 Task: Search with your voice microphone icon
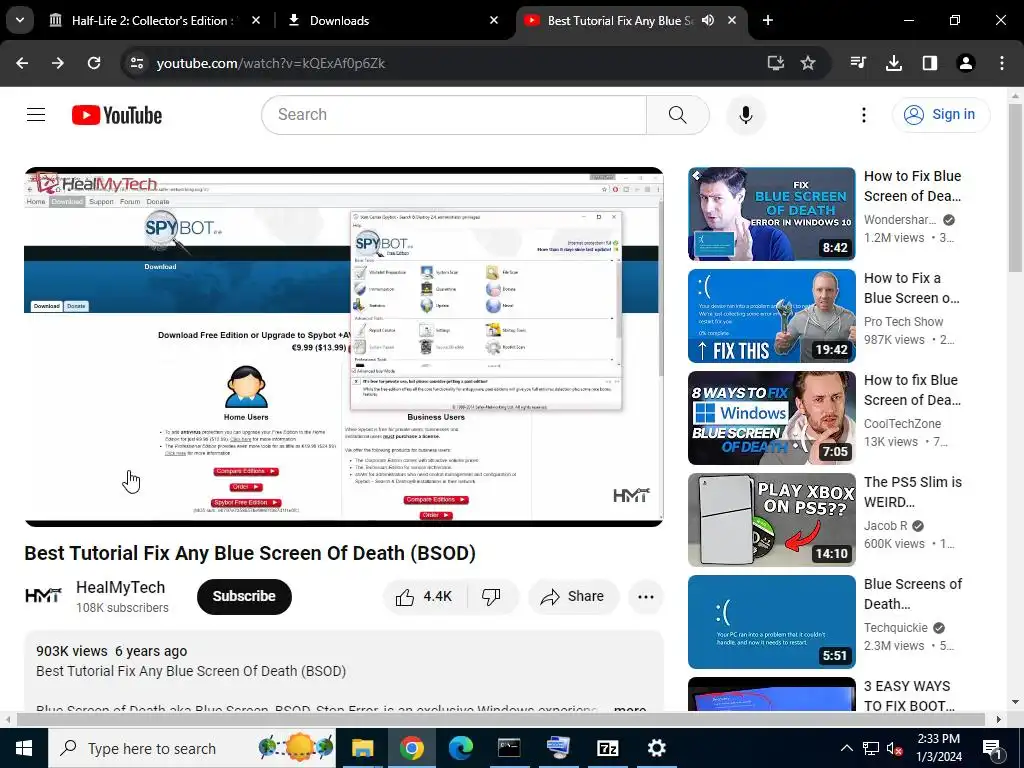(746, 115)
